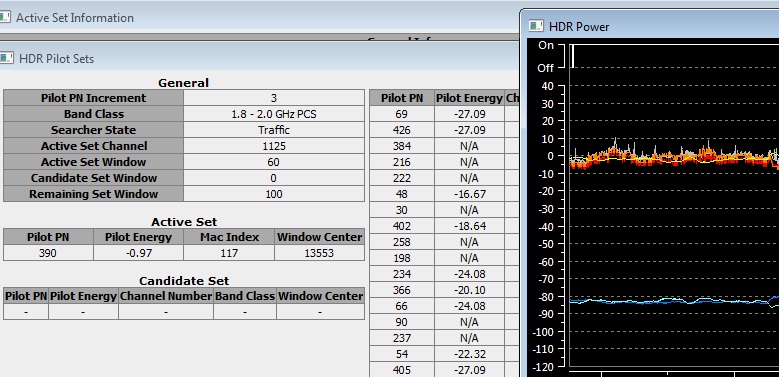Image resolution: width=779 pixels, height=377 pixels.
Task: Select the HDR Pilot Sets title bar
Action: pos(259,58)
